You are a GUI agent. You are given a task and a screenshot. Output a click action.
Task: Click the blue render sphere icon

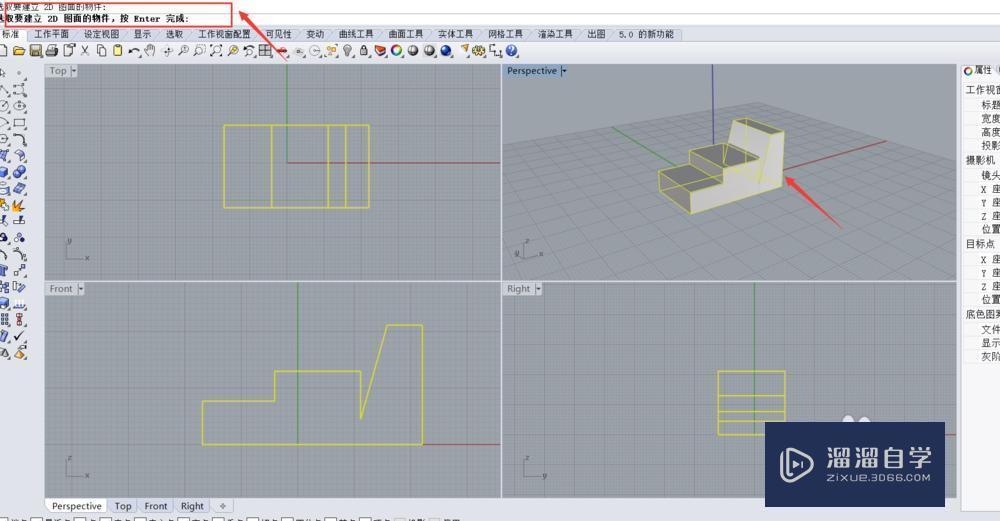click(x=446, y=50)
